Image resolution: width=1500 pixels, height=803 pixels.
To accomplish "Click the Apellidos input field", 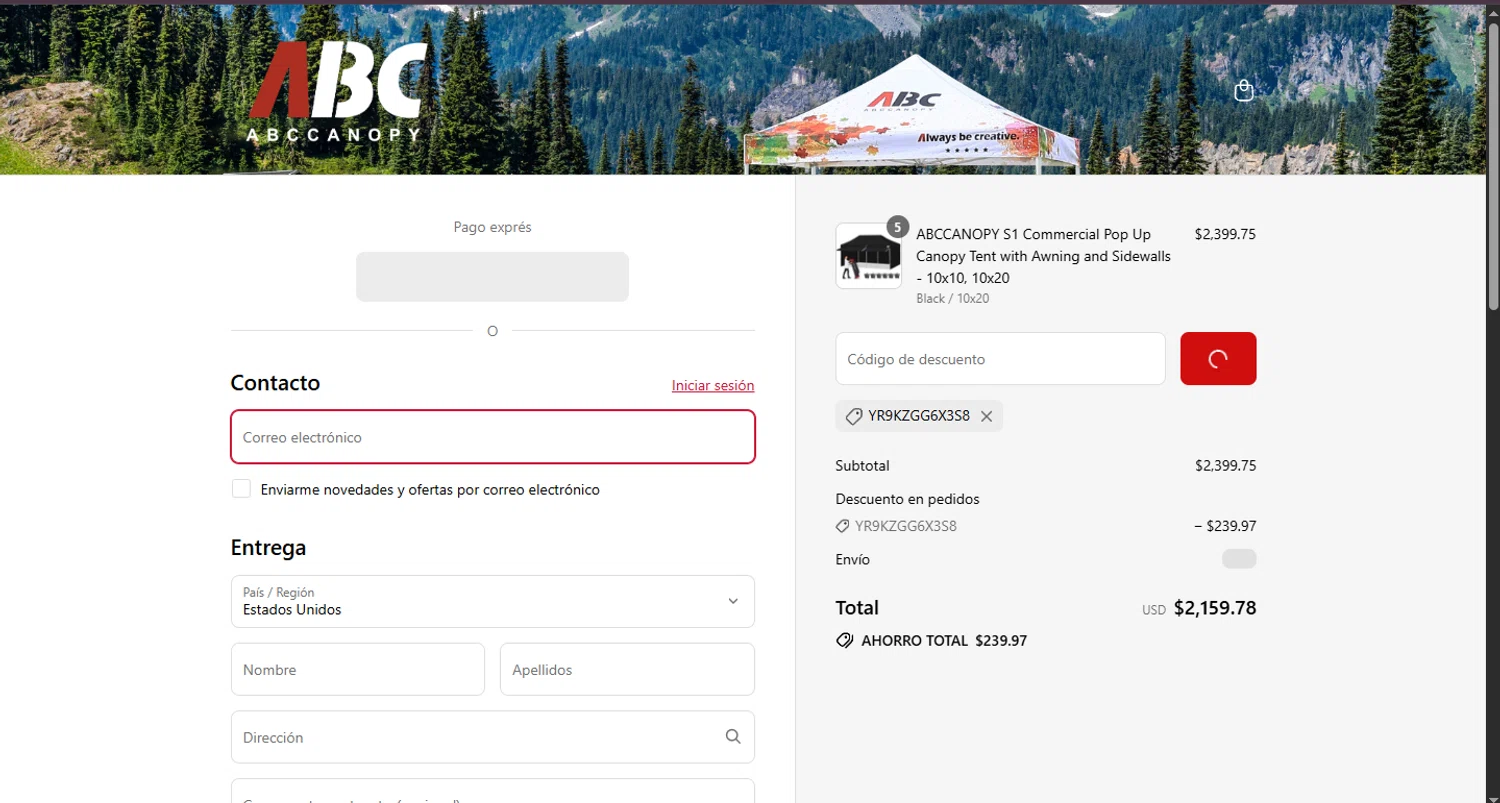I will pos(627,669).
